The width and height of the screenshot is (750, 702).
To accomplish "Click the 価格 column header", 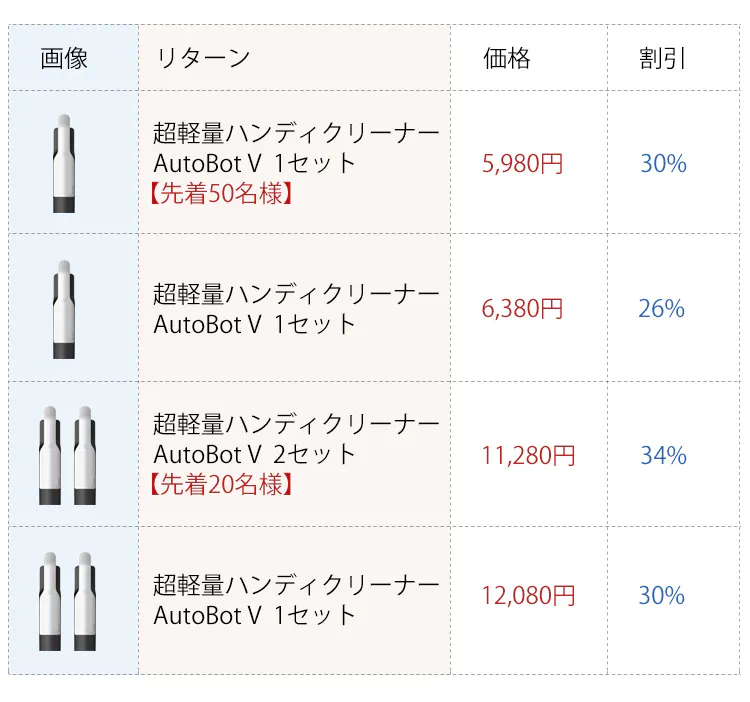I will click(506, 58).
